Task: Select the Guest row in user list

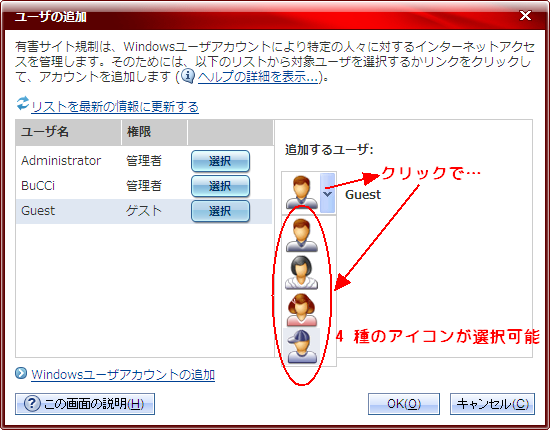Action: [144, 211]
